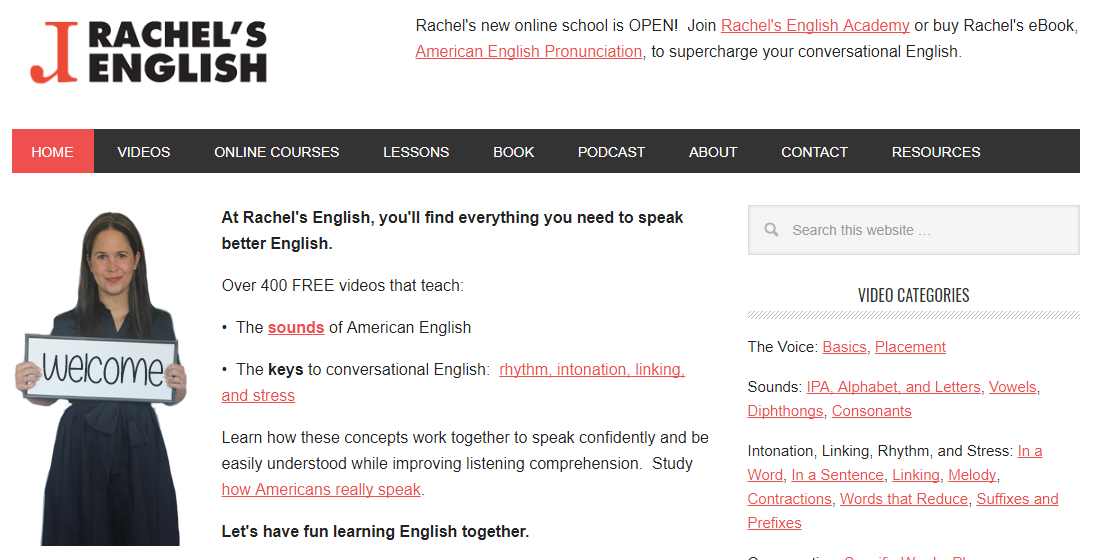
Task: Open the Vowels category link
Action: pos(1013,387)
